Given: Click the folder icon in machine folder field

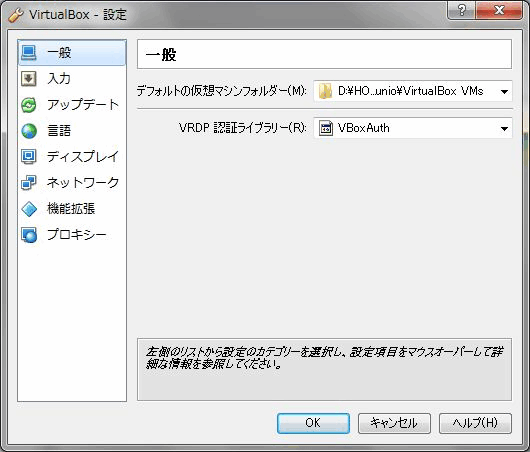Looking at the screenshot, I should pyautogui.click(x=326, y=91).
